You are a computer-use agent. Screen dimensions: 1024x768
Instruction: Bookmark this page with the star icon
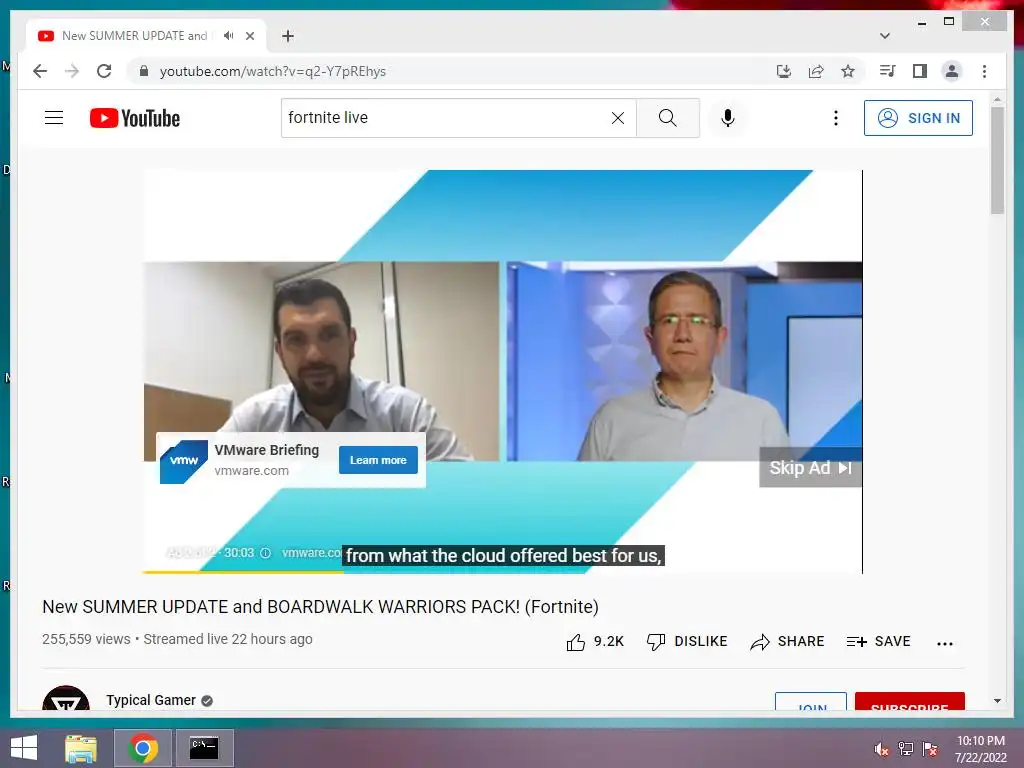tap(848, 71)
